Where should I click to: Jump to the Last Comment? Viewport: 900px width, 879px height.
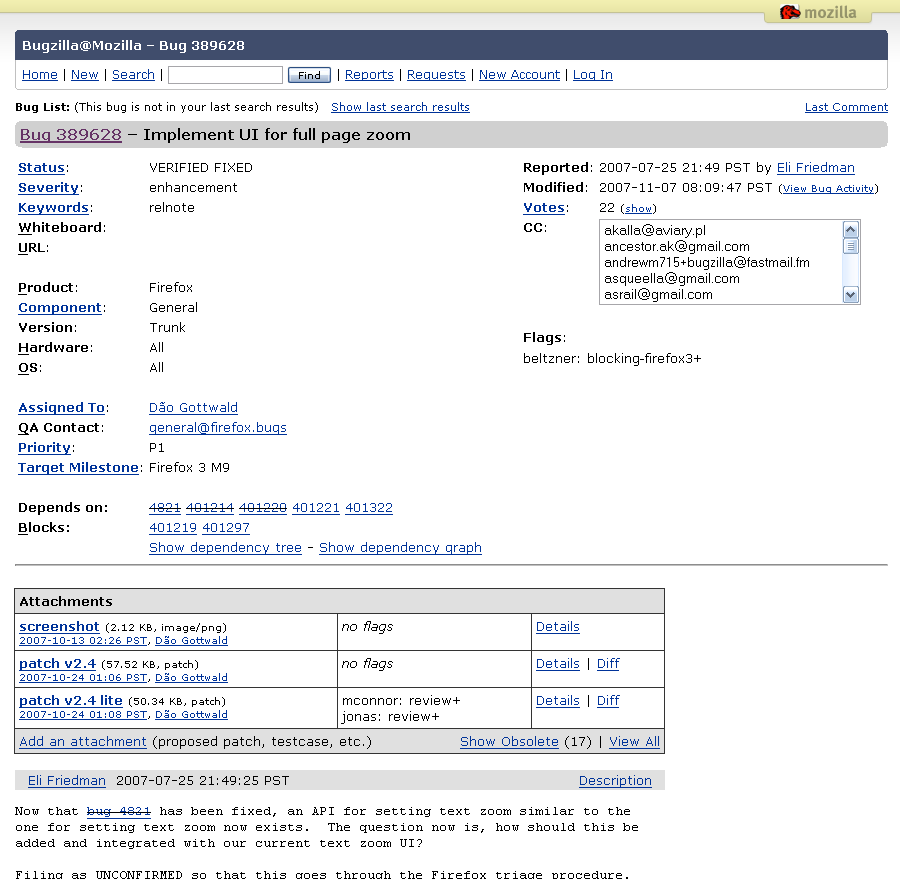(x=846, y=107)
